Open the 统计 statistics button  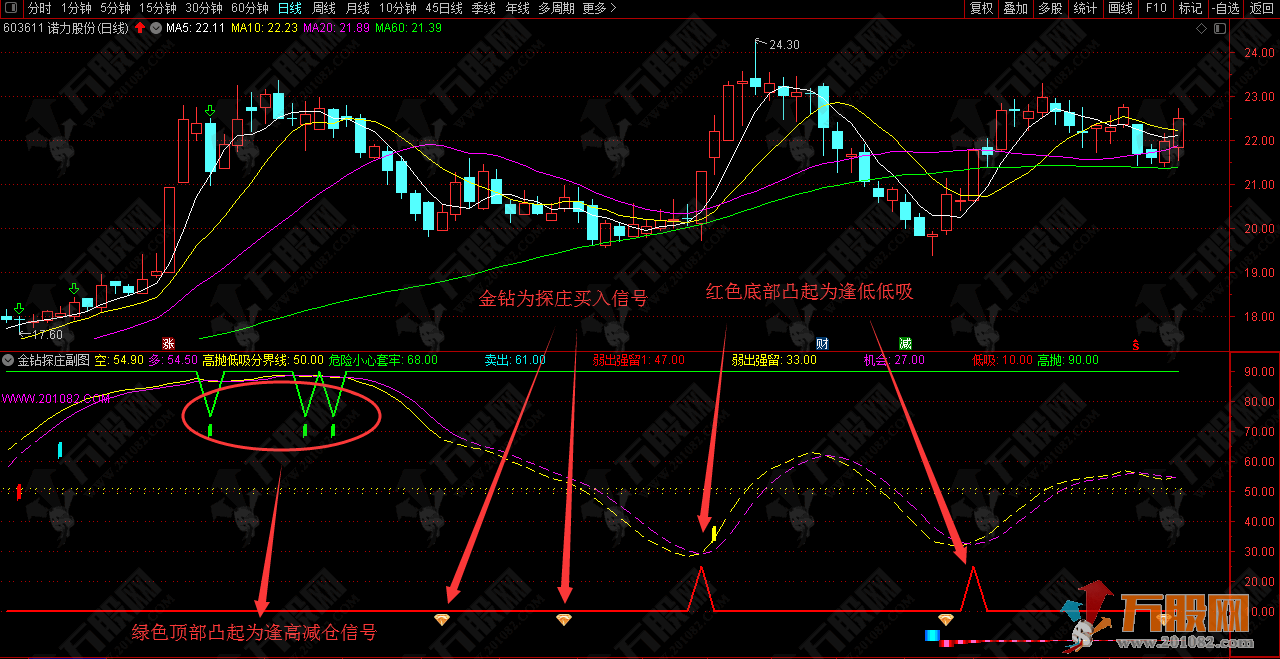pyautogui.click(x=1085, y=8)
